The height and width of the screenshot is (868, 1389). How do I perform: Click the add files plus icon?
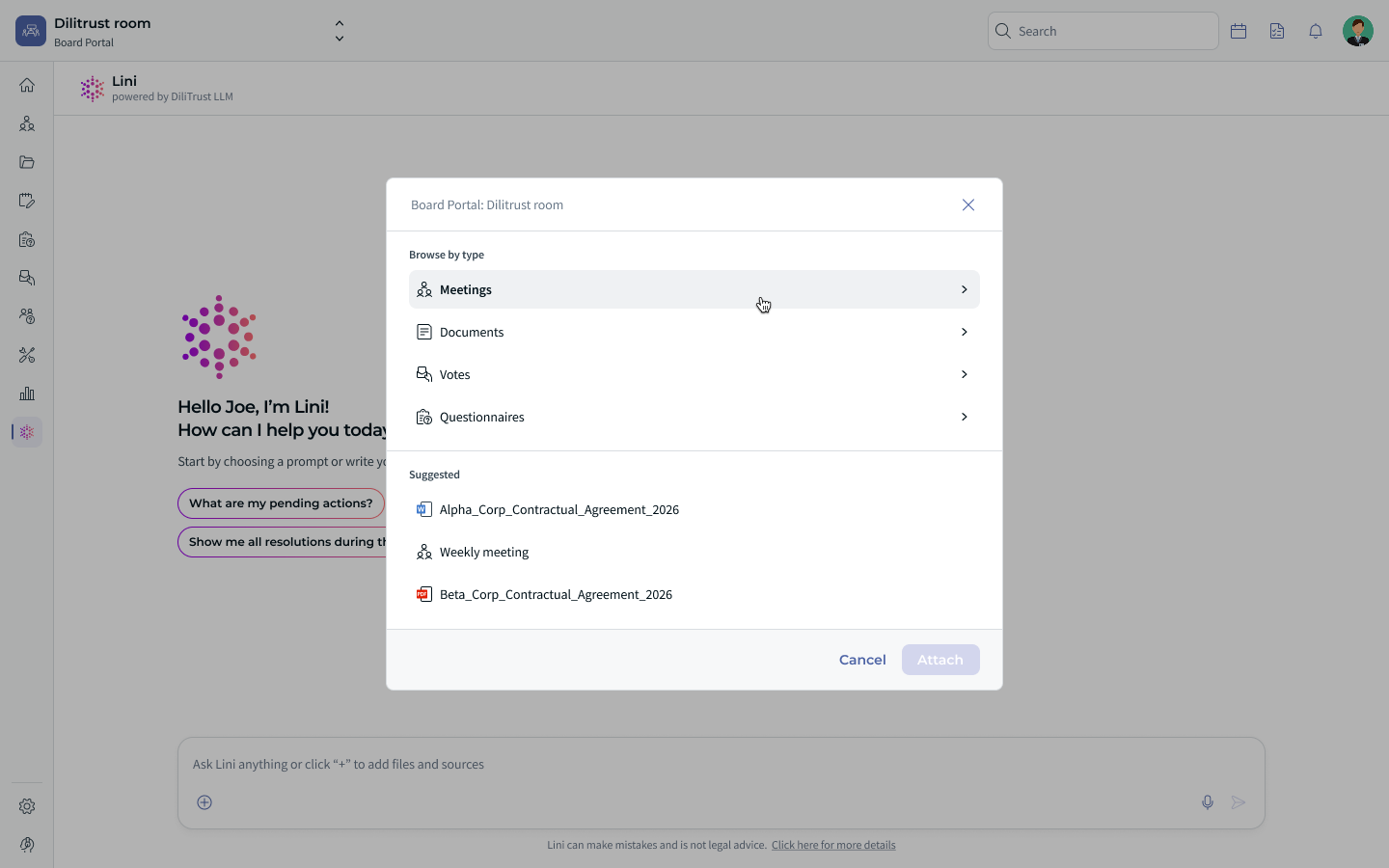[204, 802]
